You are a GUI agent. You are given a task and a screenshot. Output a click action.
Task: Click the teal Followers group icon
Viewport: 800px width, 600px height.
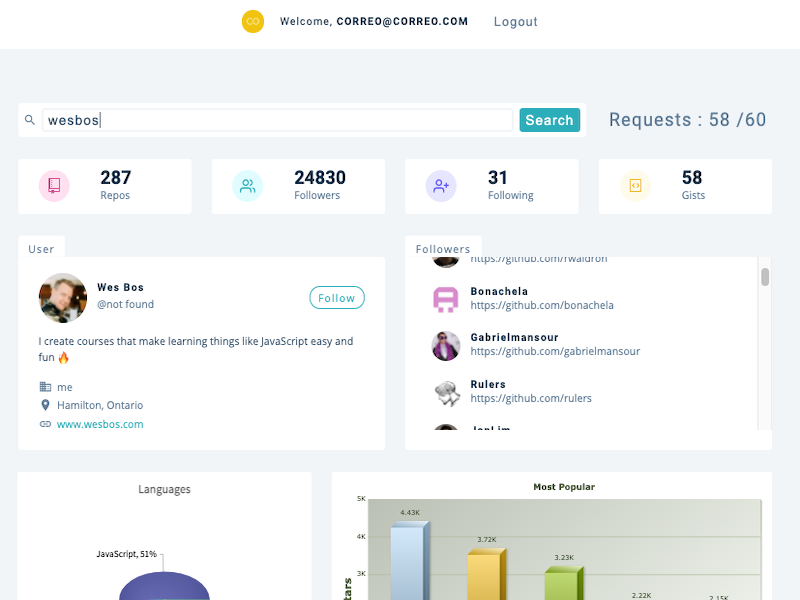point(247,186)
